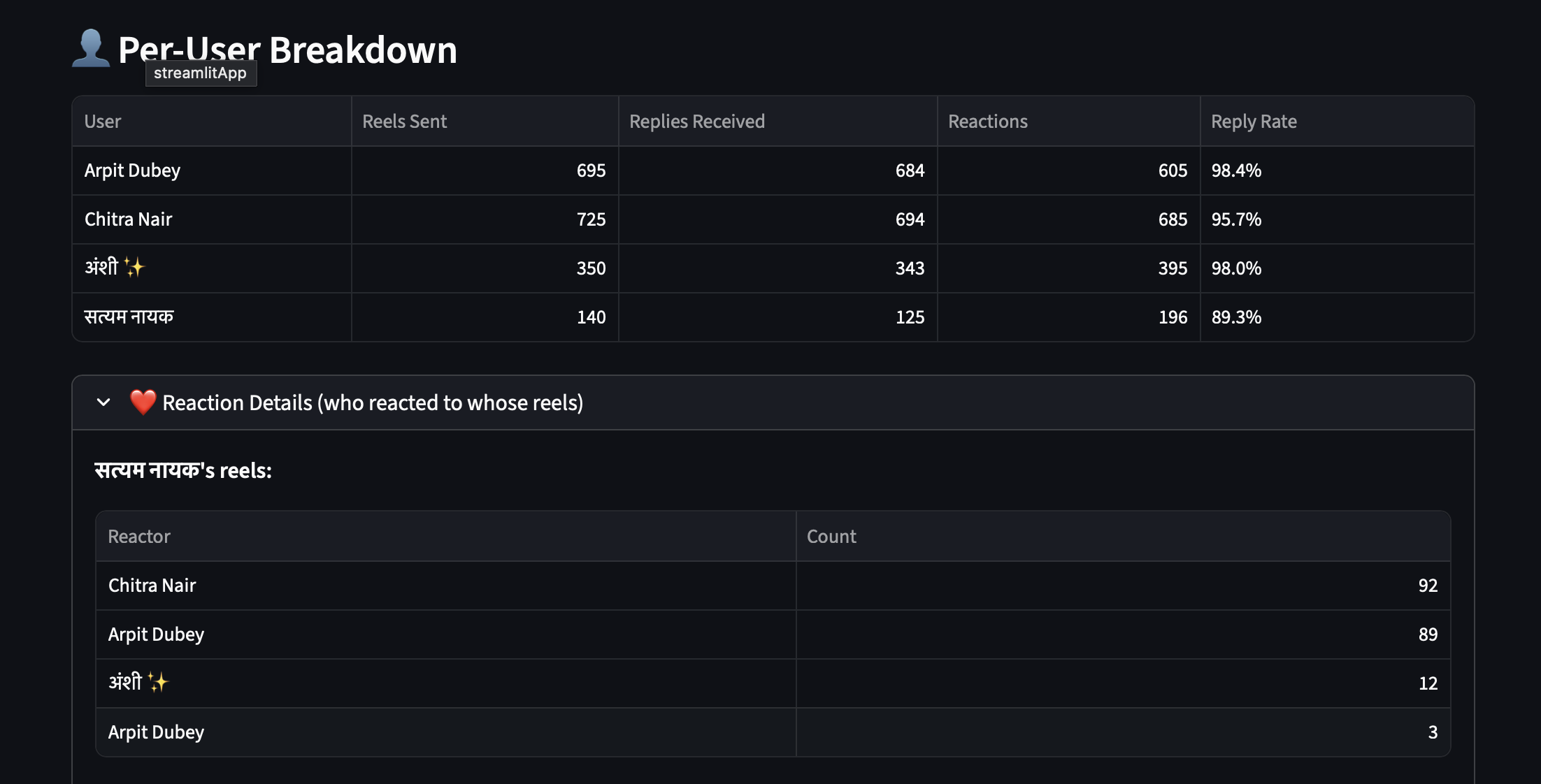Click Arpit Dubey's 98.4% reply rate cell
The image size is (1541, 784).
1236,170
